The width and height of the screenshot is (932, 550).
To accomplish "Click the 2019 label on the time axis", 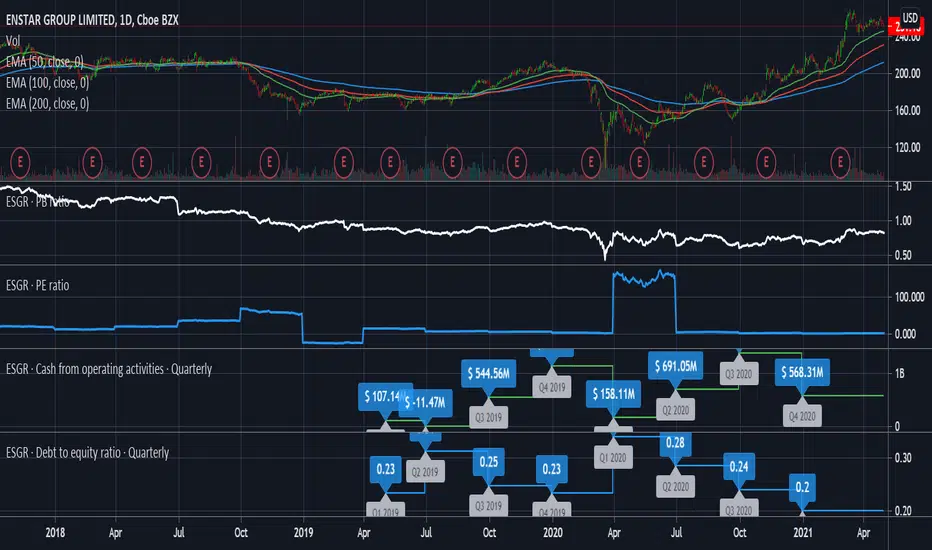I will point(304,533).
